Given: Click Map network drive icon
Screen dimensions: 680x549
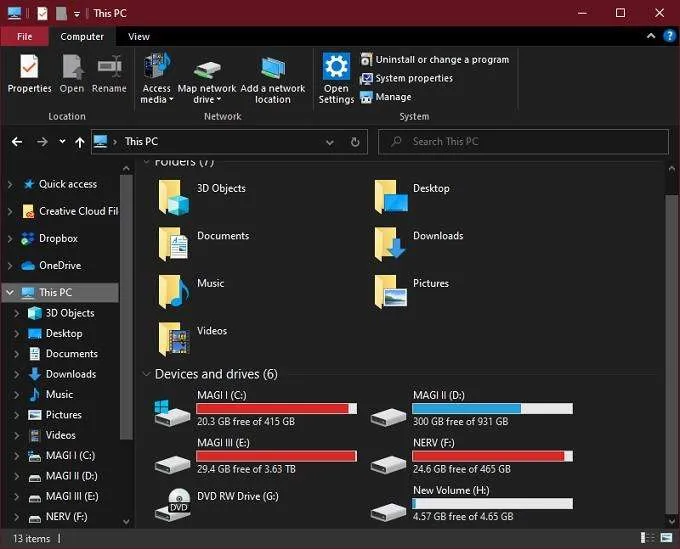Looking at the screenshot, I should (207, 68).
